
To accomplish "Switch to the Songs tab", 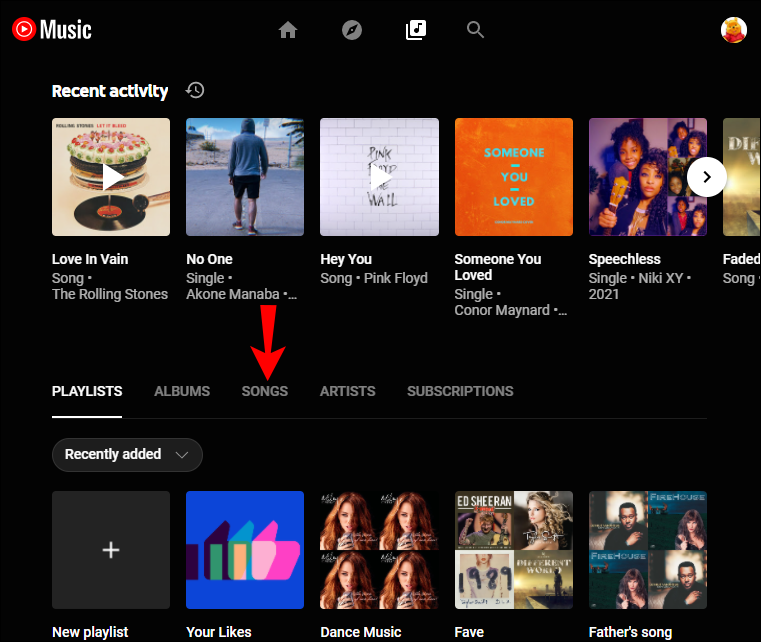I will [x=265, y=391].
